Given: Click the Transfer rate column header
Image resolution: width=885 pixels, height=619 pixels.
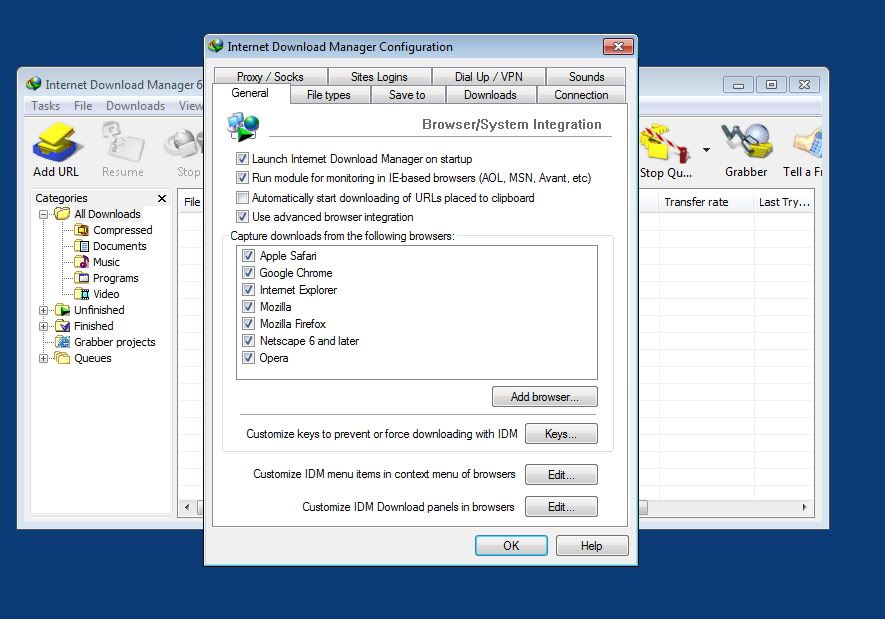Looking at the screenshot, I should (706, 202).
